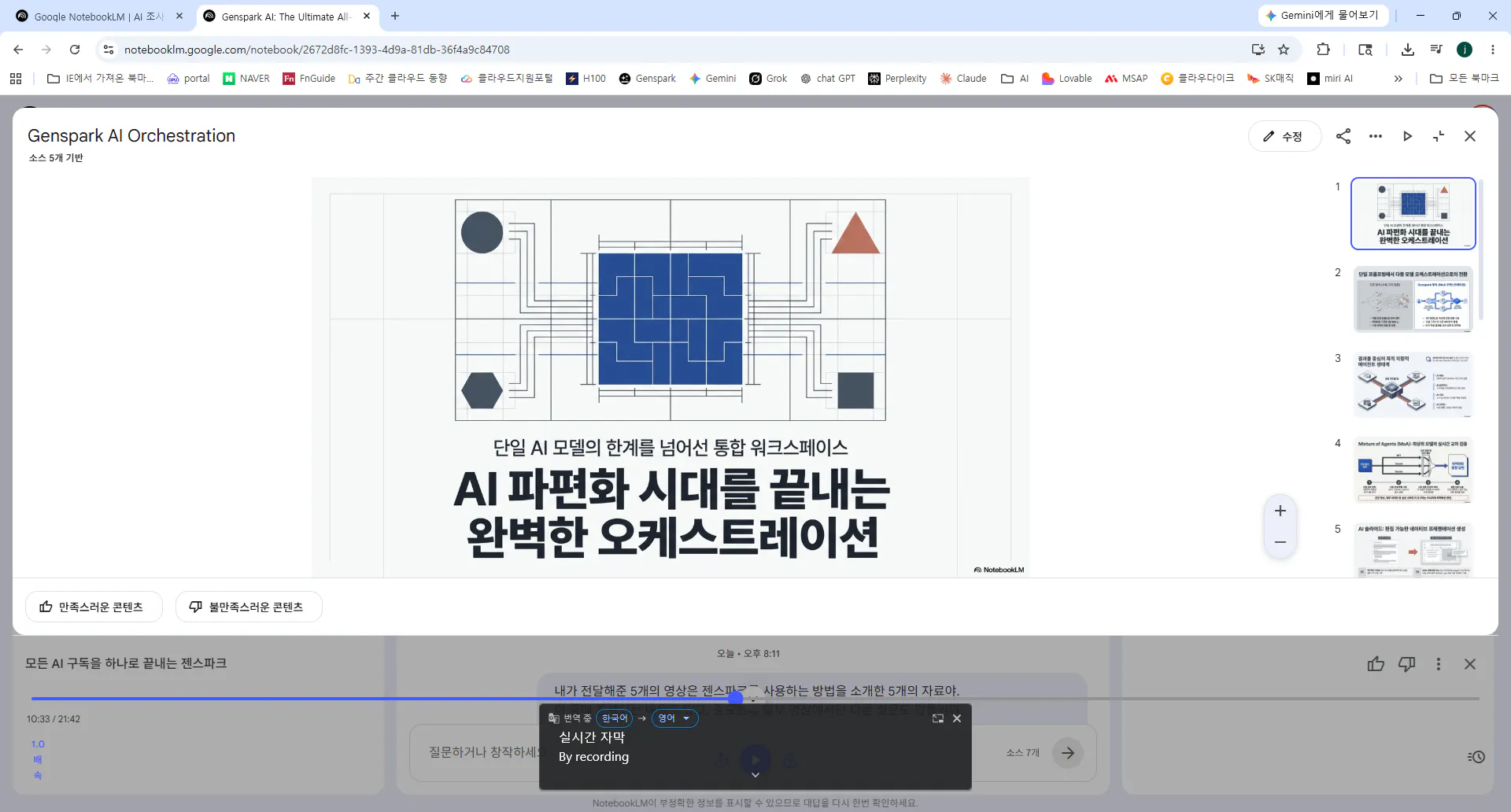Close the Genspark AI tab
The image size is (1511, 812).
(x=367, y=16)
